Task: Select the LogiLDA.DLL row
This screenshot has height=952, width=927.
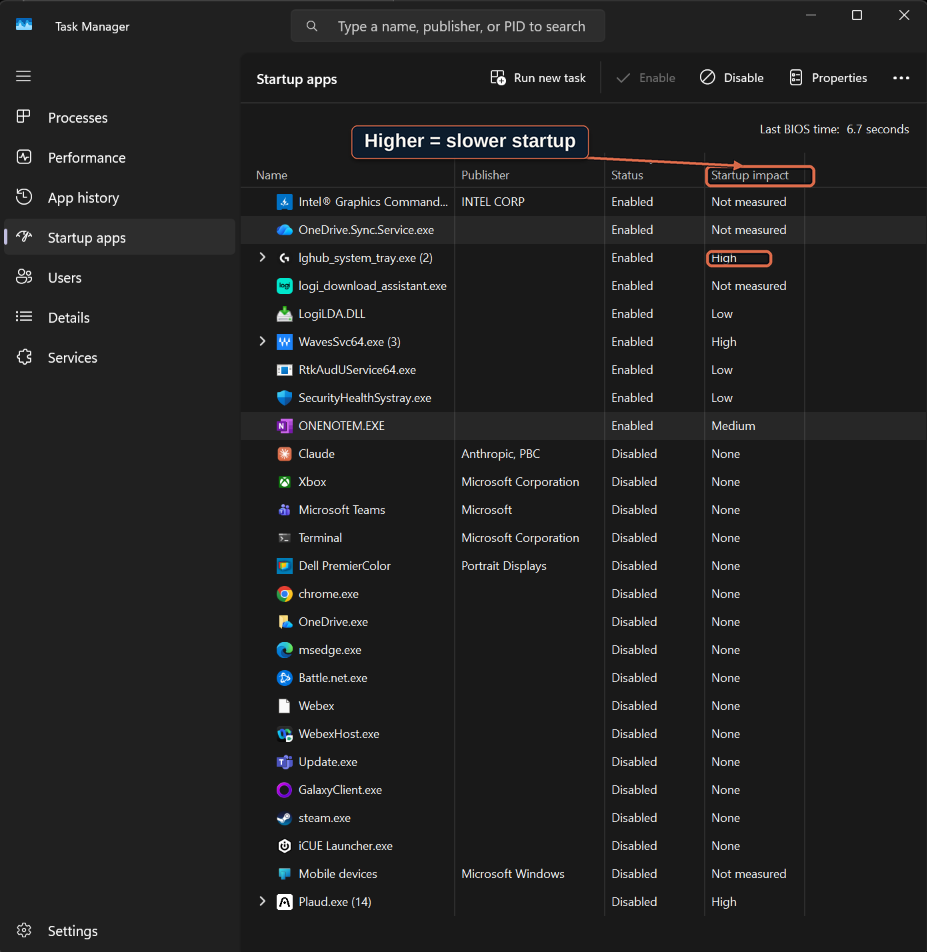Action: coord(583,314)
